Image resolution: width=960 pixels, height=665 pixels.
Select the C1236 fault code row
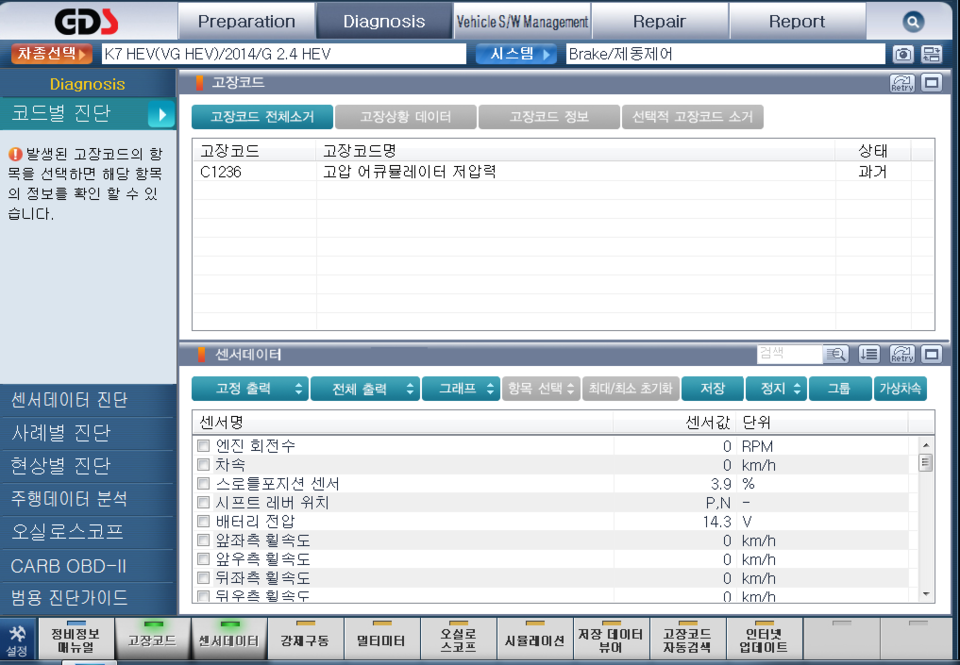(563, 171)
